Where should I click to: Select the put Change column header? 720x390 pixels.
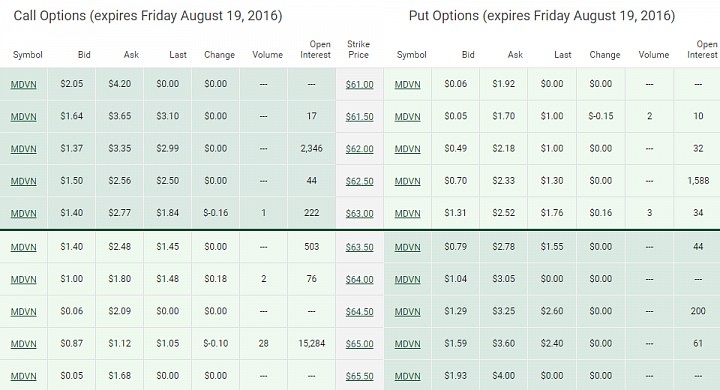pyautogui.click(x=605, y=55)
